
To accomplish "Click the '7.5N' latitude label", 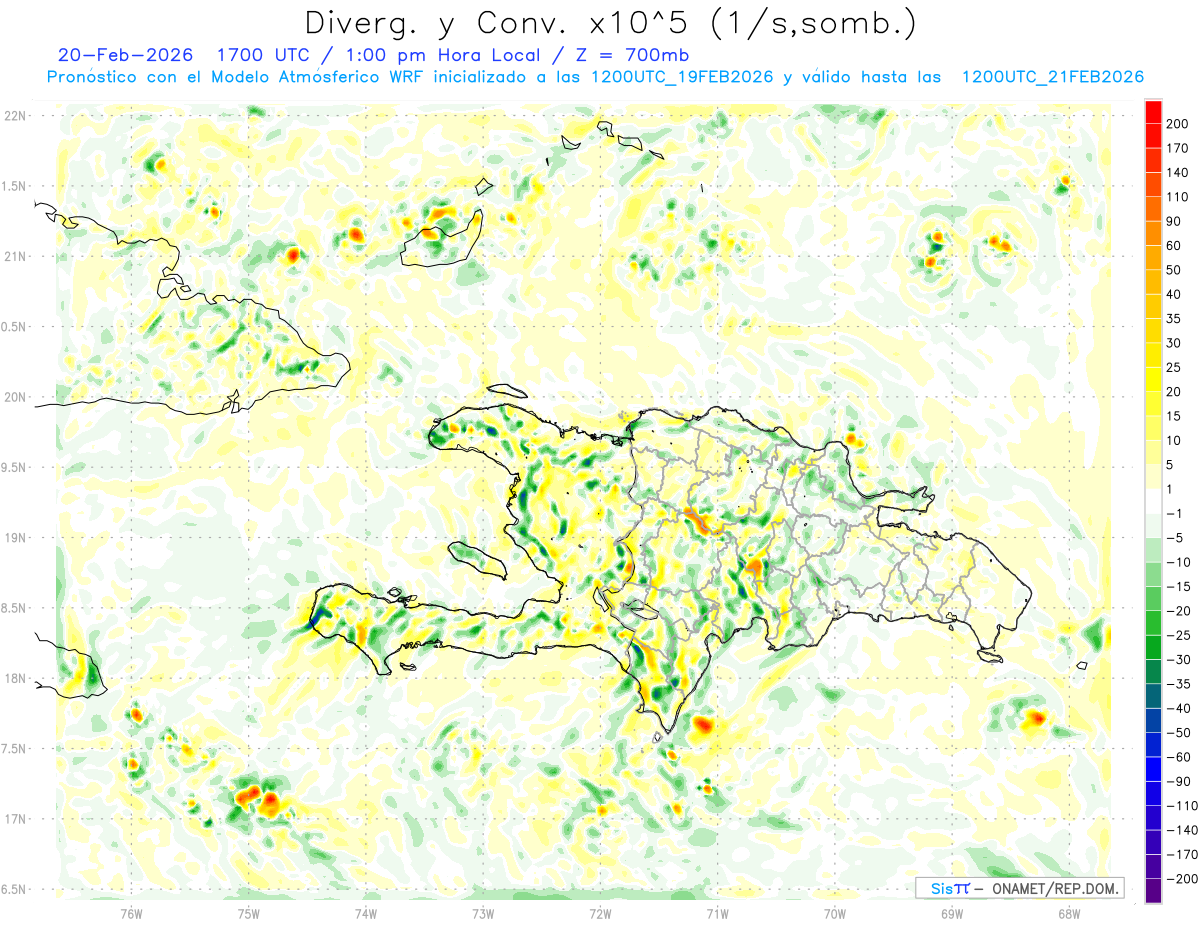I will point(15,748).
